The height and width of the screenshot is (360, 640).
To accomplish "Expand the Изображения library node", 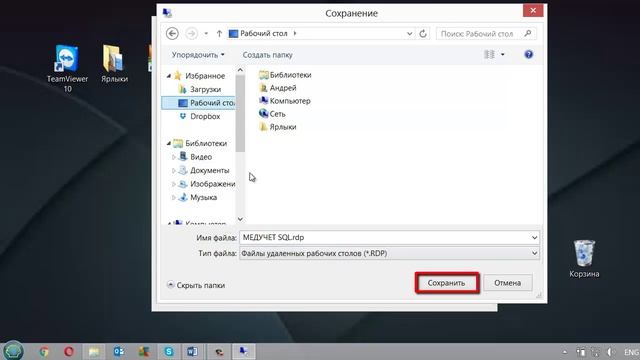I will coord(173,184).
